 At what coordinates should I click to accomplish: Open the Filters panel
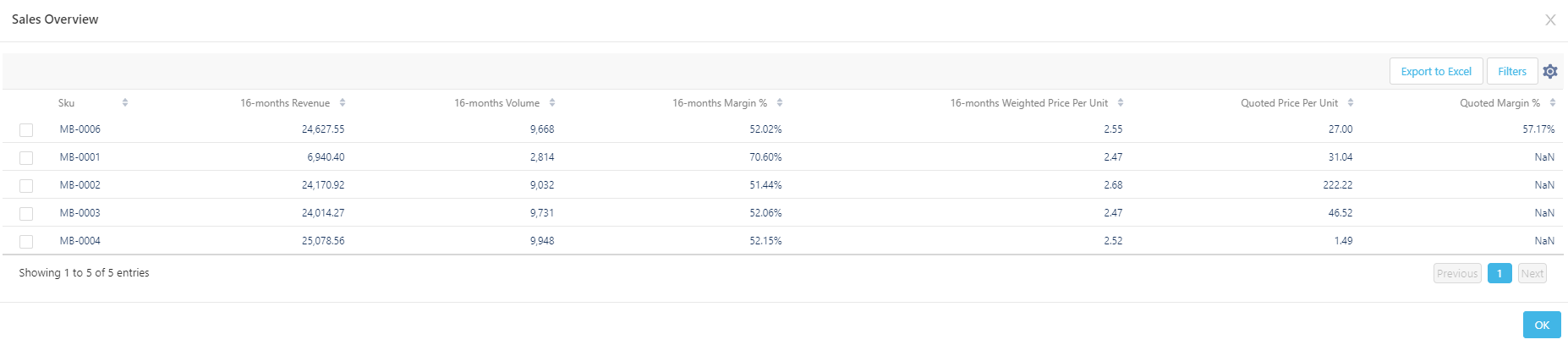[1511, 72]
